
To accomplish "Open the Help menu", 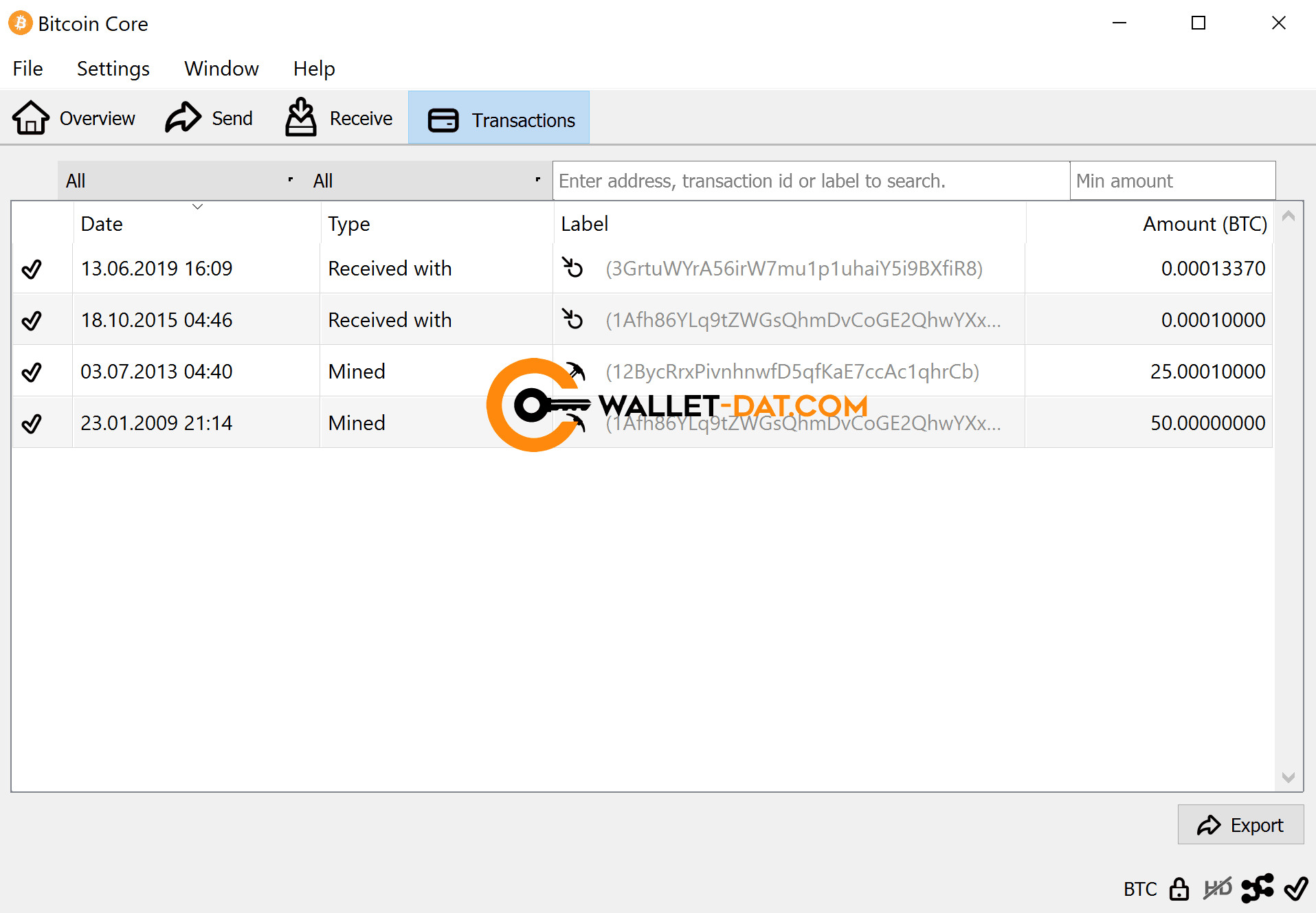I will pos(314,69).
